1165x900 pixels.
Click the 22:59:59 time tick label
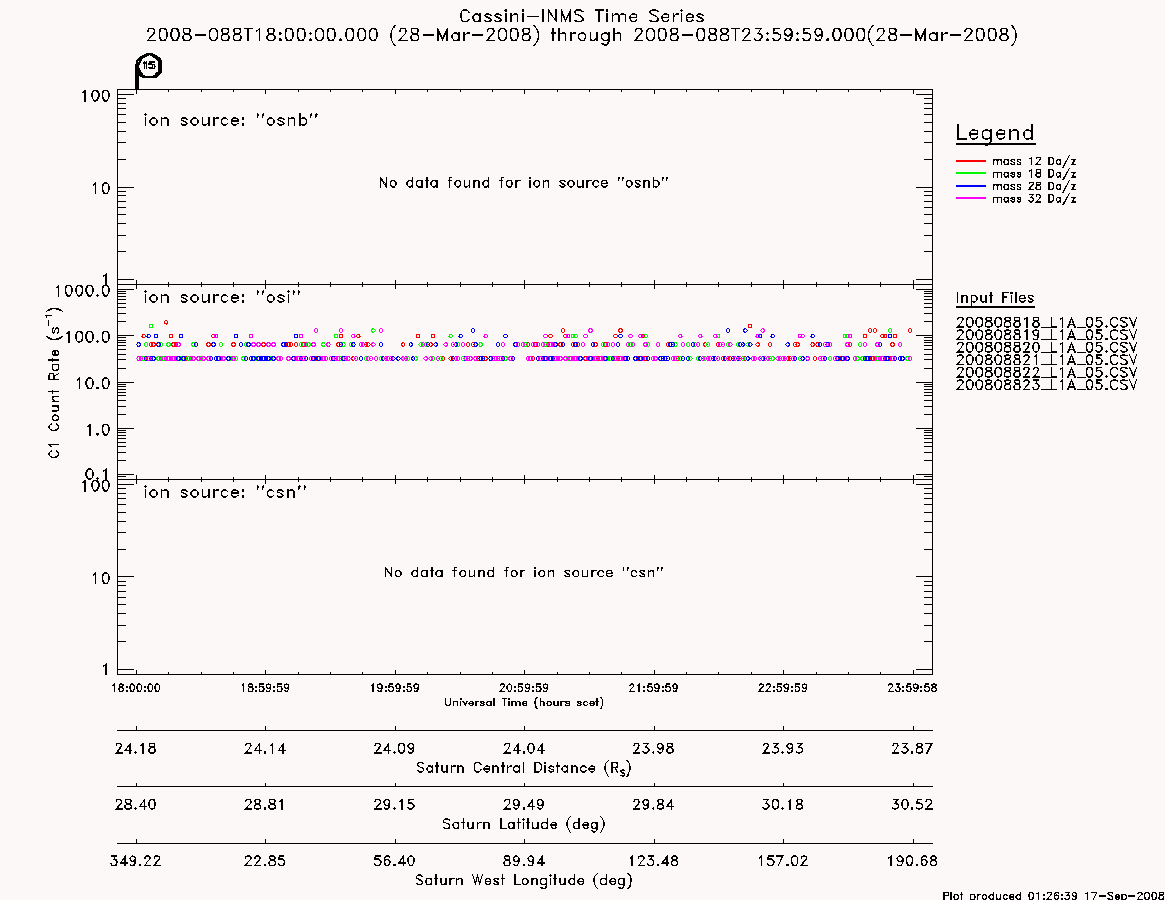783,688
